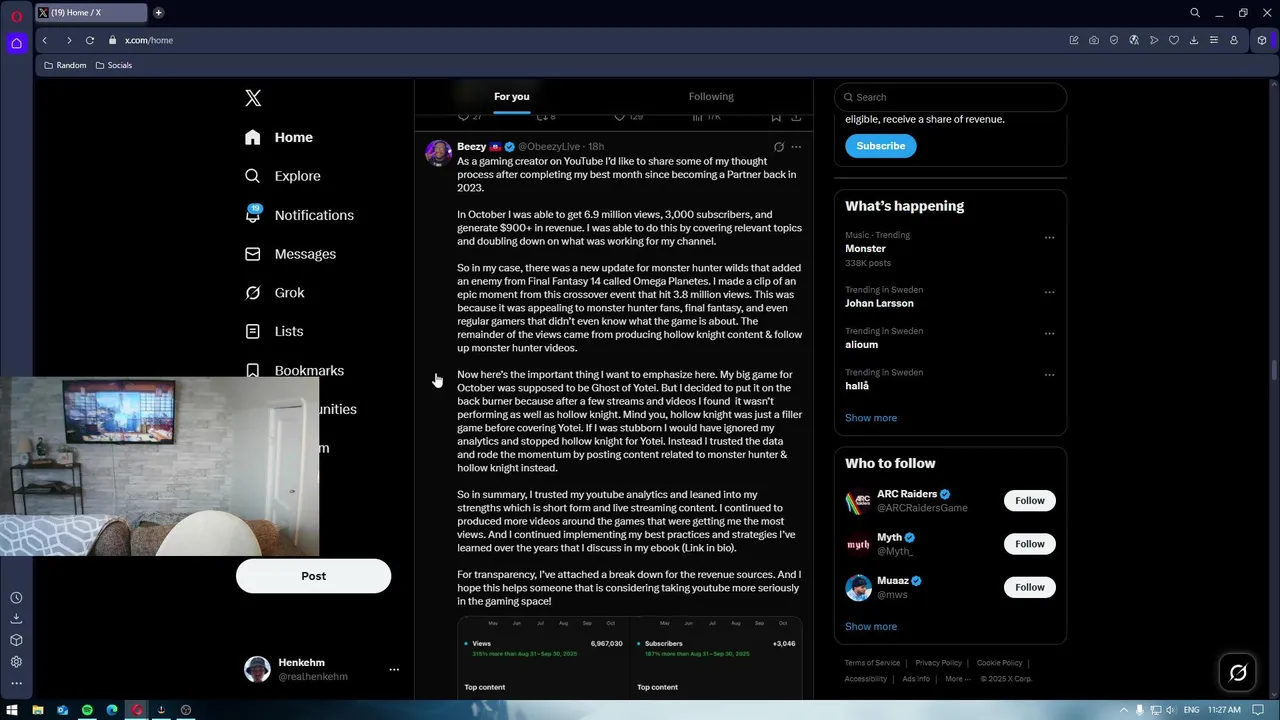1280x720 pixels.
Task: Open the @ObeezyLive handle link
Action: (549, 147)
